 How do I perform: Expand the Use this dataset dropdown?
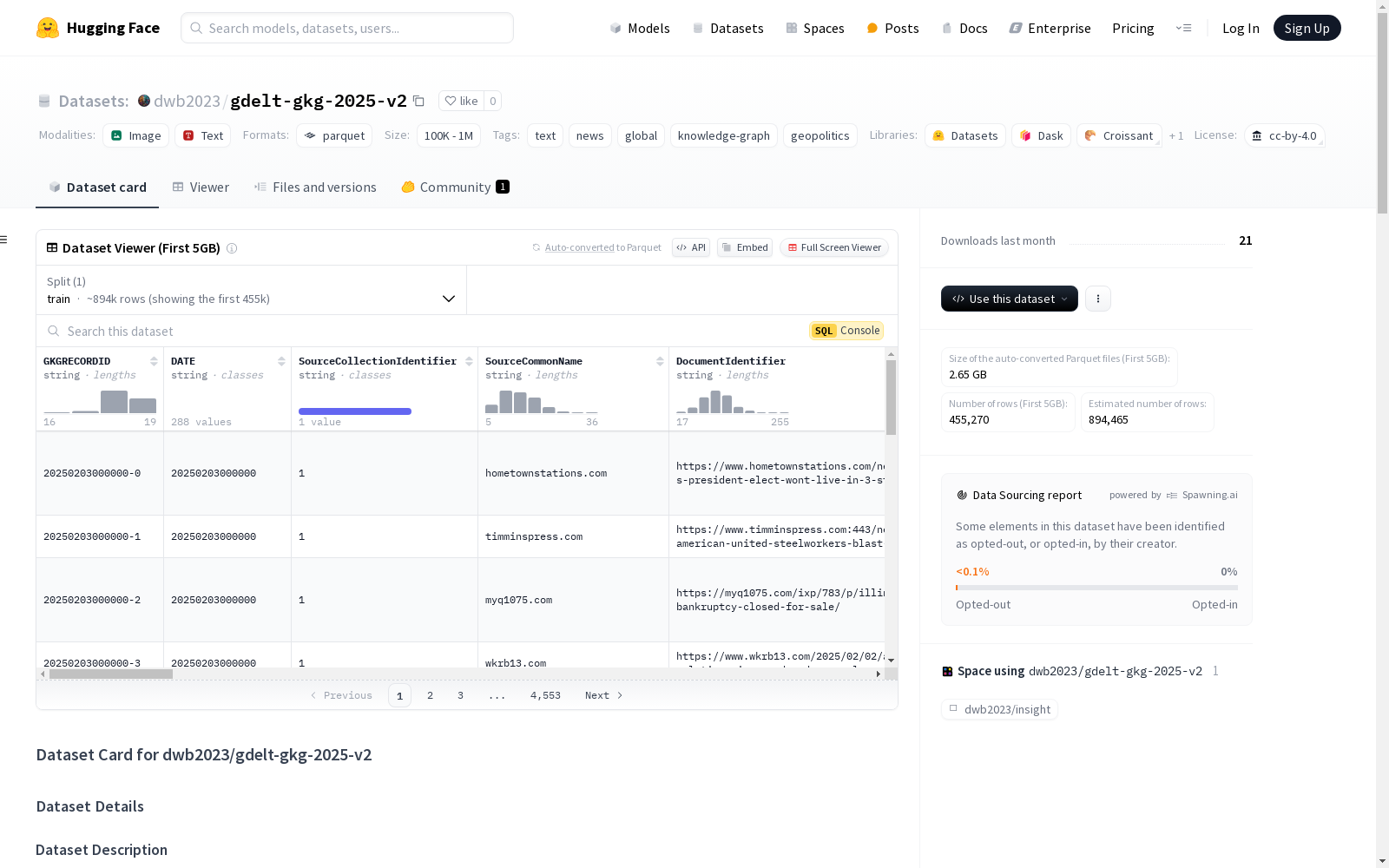[1010, 299]
